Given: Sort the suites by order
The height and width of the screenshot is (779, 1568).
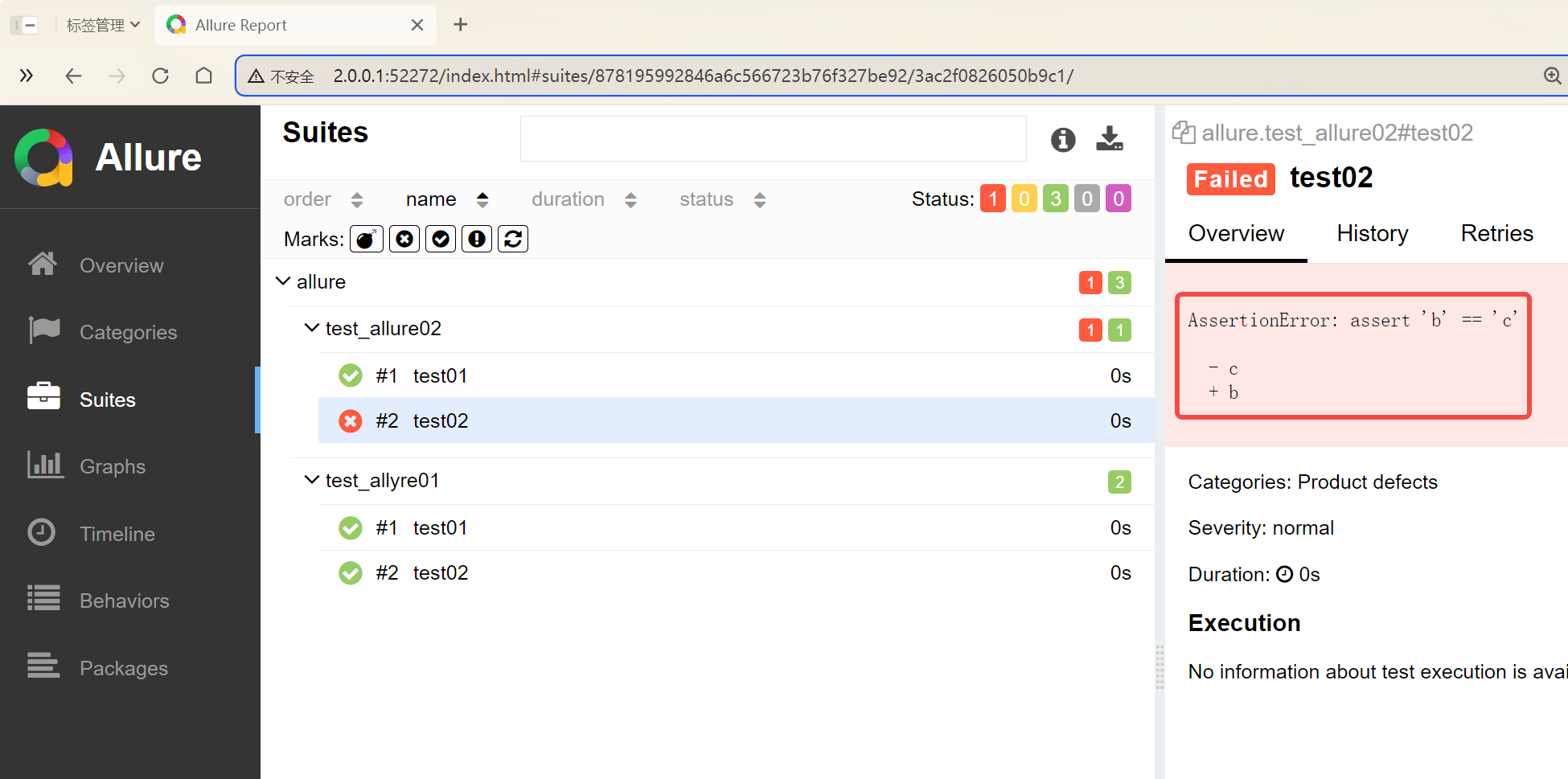Looking at the screenshot, I should pos(323,199).
